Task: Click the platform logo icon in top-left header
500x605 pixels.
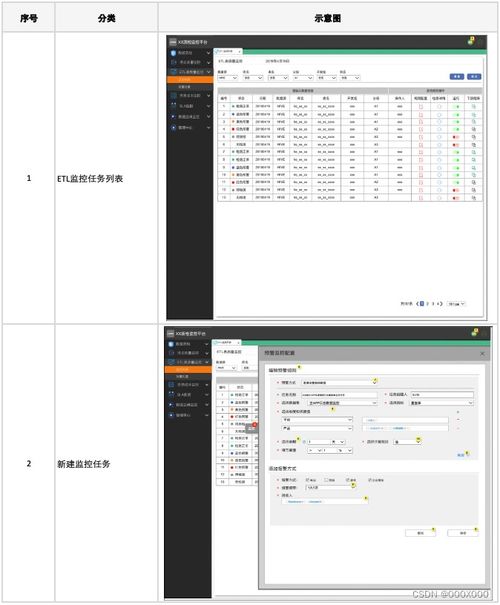Action: click(173, 42)
